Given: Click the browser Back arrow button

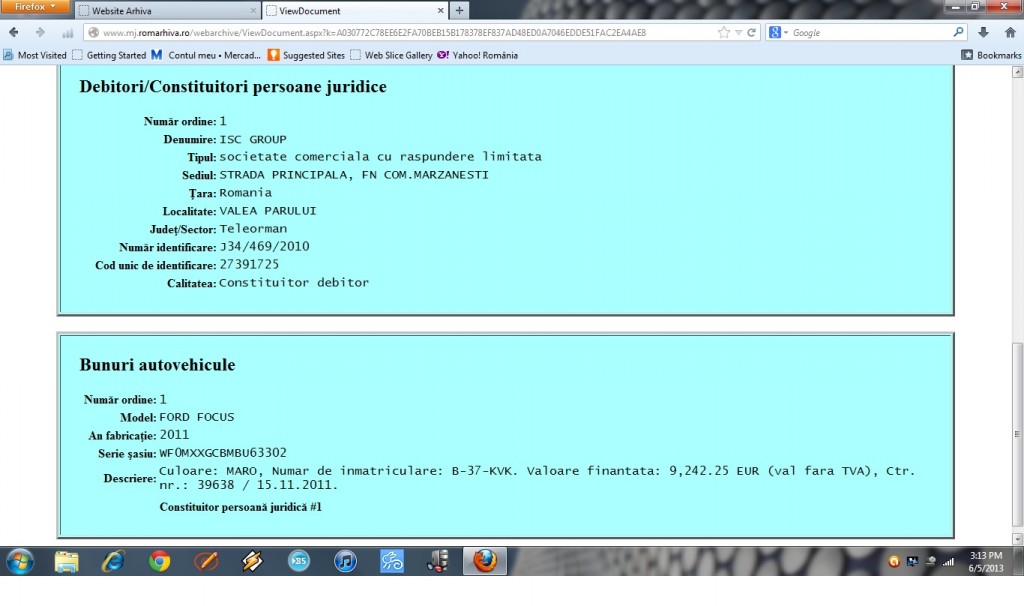Looking at the screenshot, I should click(x=14, y=33).
